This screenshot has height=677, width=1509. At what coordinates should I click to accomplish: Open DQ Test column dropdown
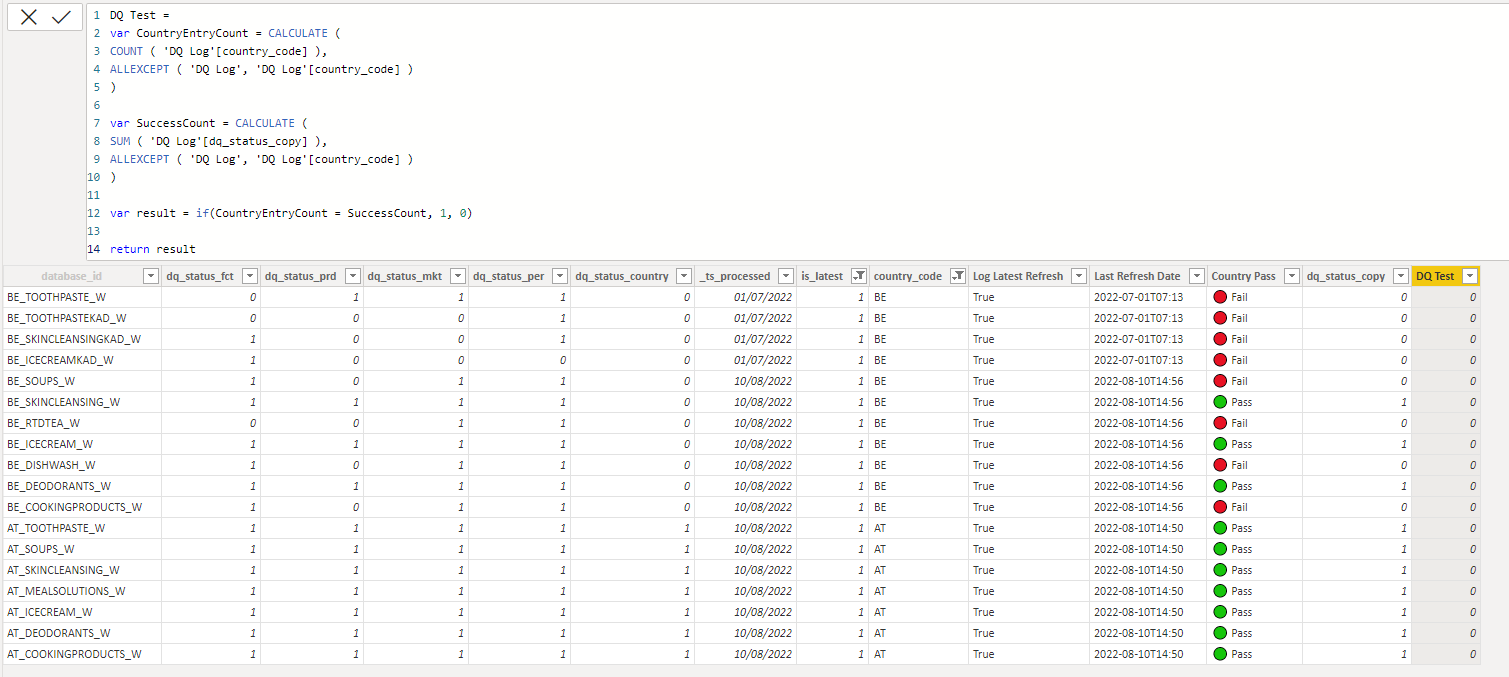click(x=1469, y=276)
